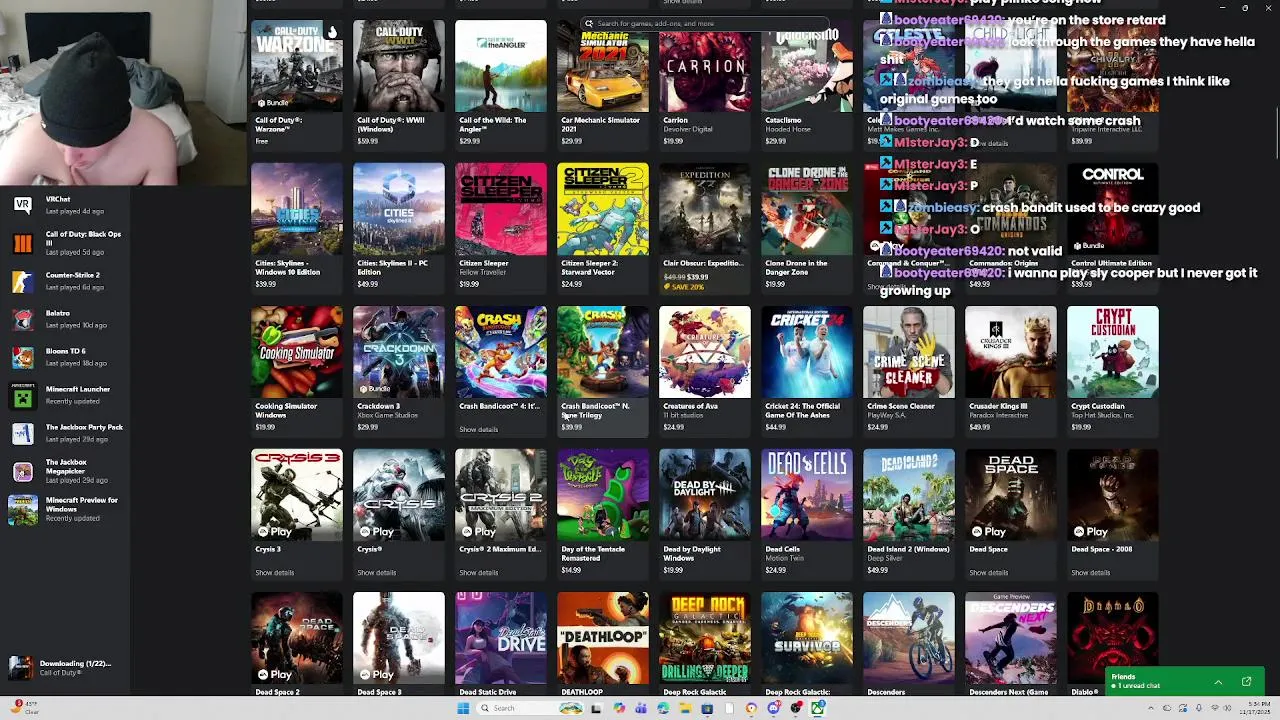This screenshot has height=720, width=1280.
Task: Play Dead Space remake tile
Action: (988, 532)
